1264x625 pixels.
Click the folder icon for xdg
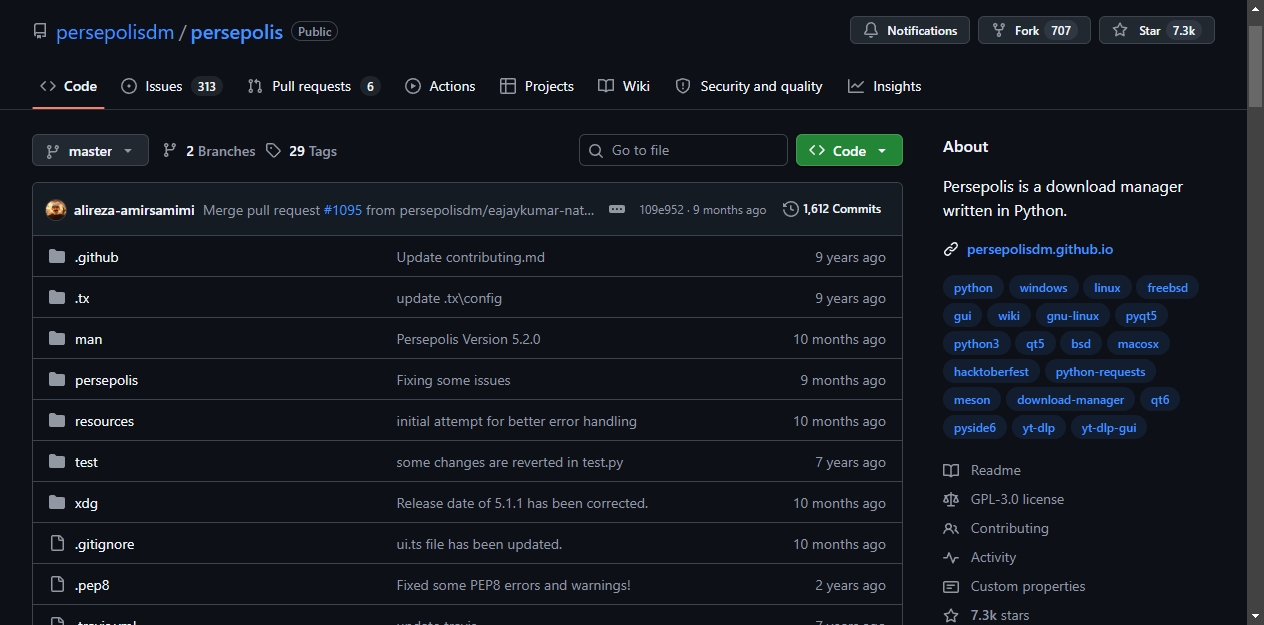57,503
